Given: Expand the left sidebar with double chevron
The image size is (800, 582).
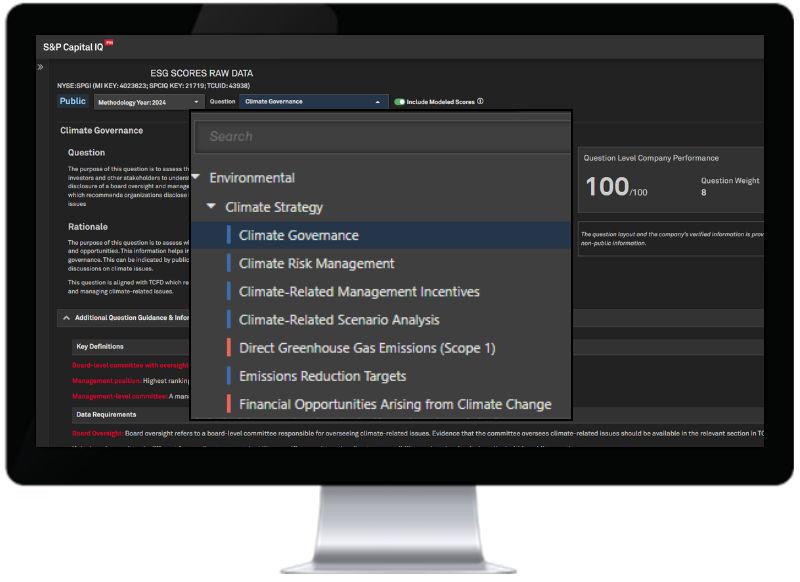Looking at the screenshot, I should (x=40, y=67).
